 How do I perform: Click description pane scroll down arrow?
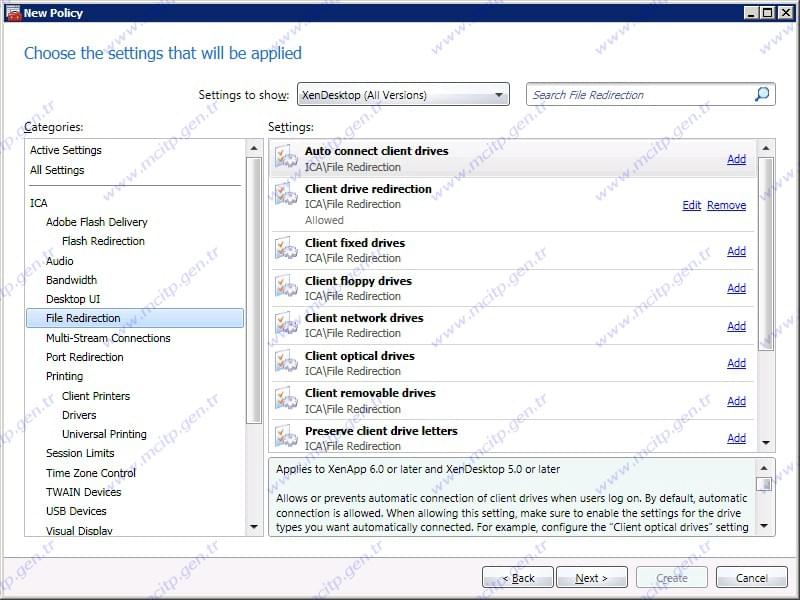coord(764,526)
